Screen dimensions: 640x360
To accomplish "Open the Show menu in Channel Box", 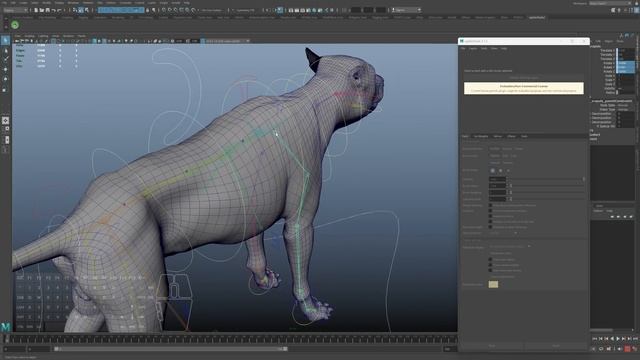I will click(620, 41).
